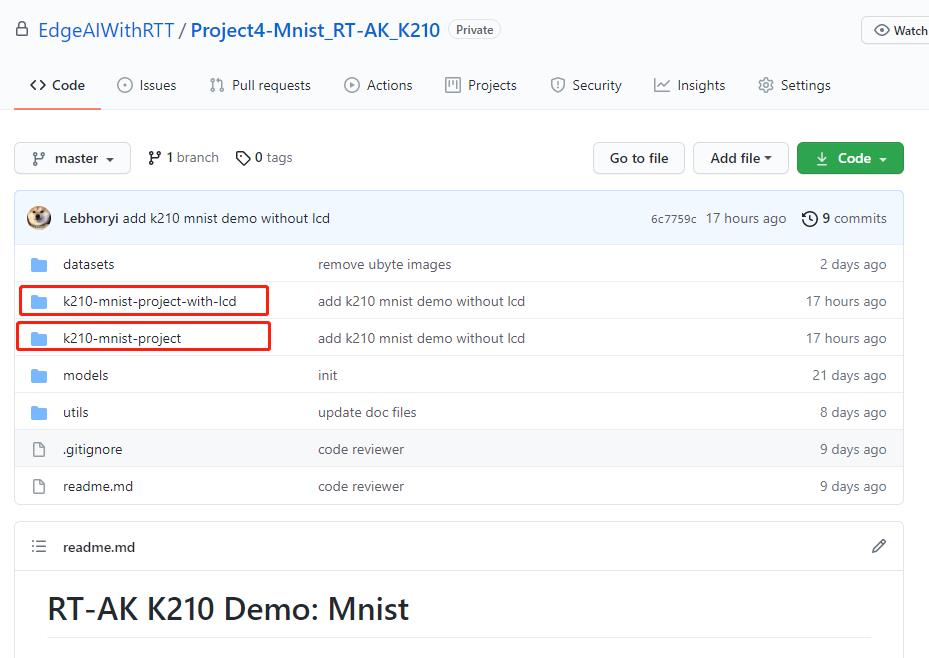Open the EdgeAIWithRTT organization link
This screenshot has height=658, width=929.
[x=106, y=30]
